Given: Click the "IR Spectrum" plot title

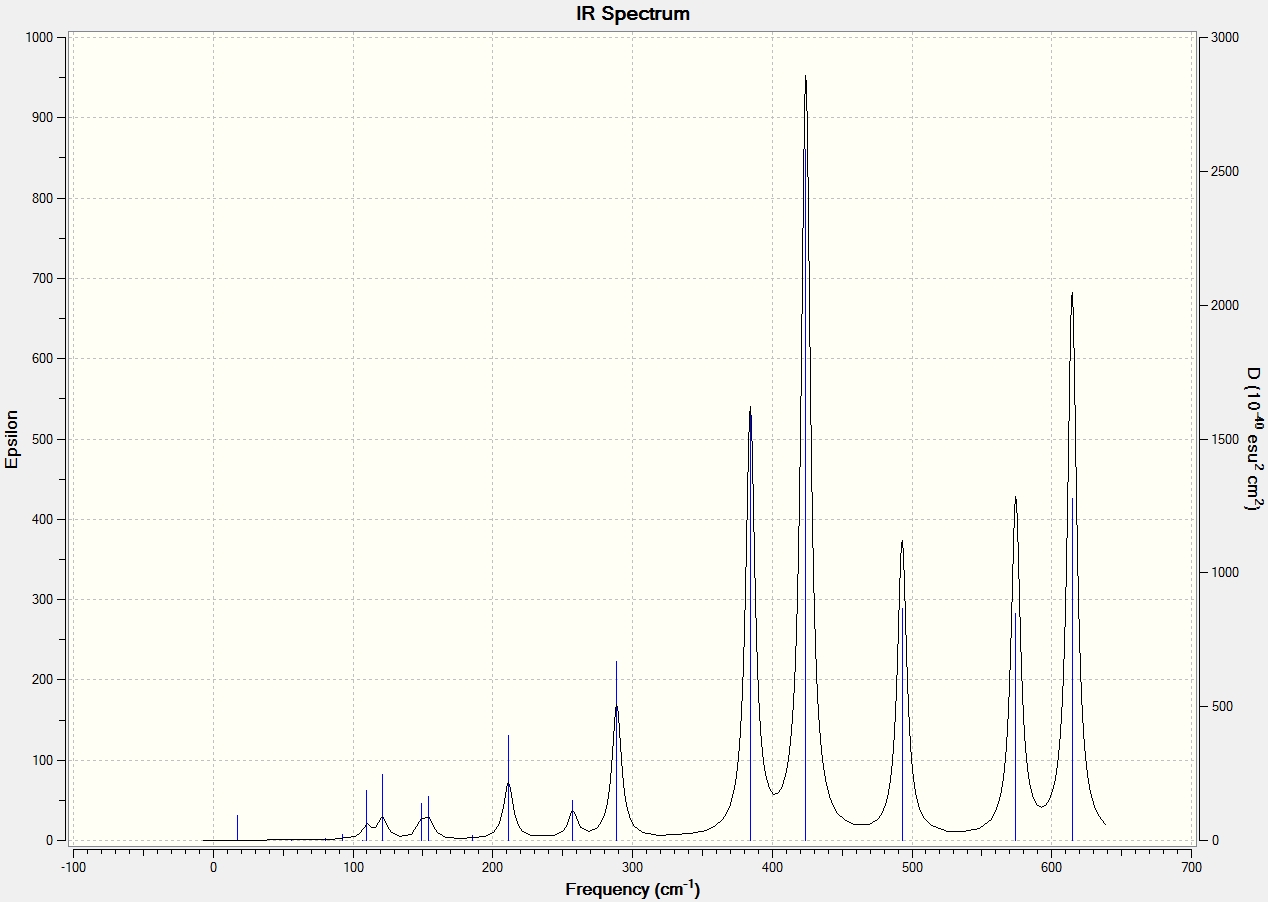Looking at the screenshot, I should coord(633,14).
